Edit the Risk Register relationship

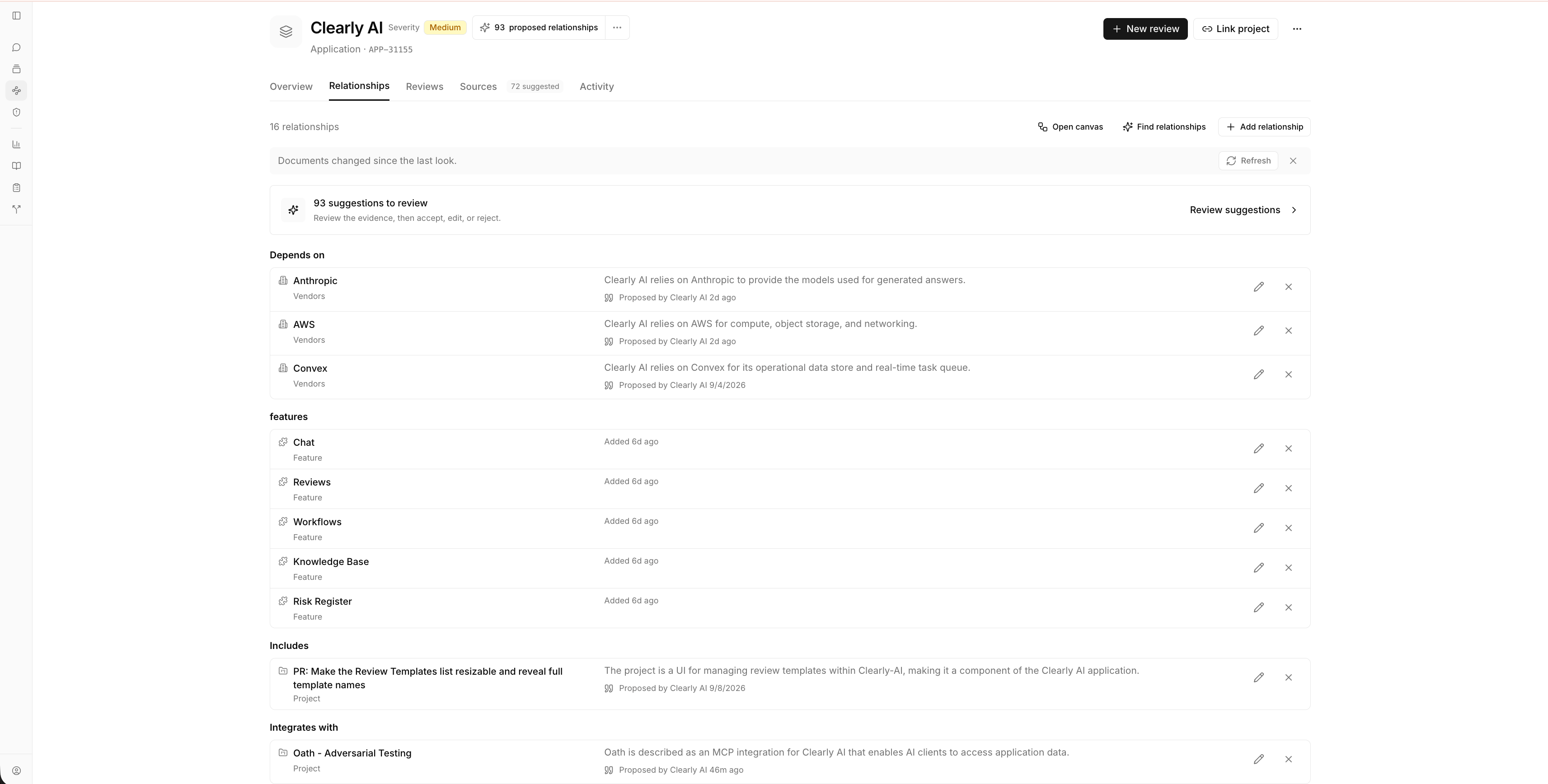(x=1258, y=607)
